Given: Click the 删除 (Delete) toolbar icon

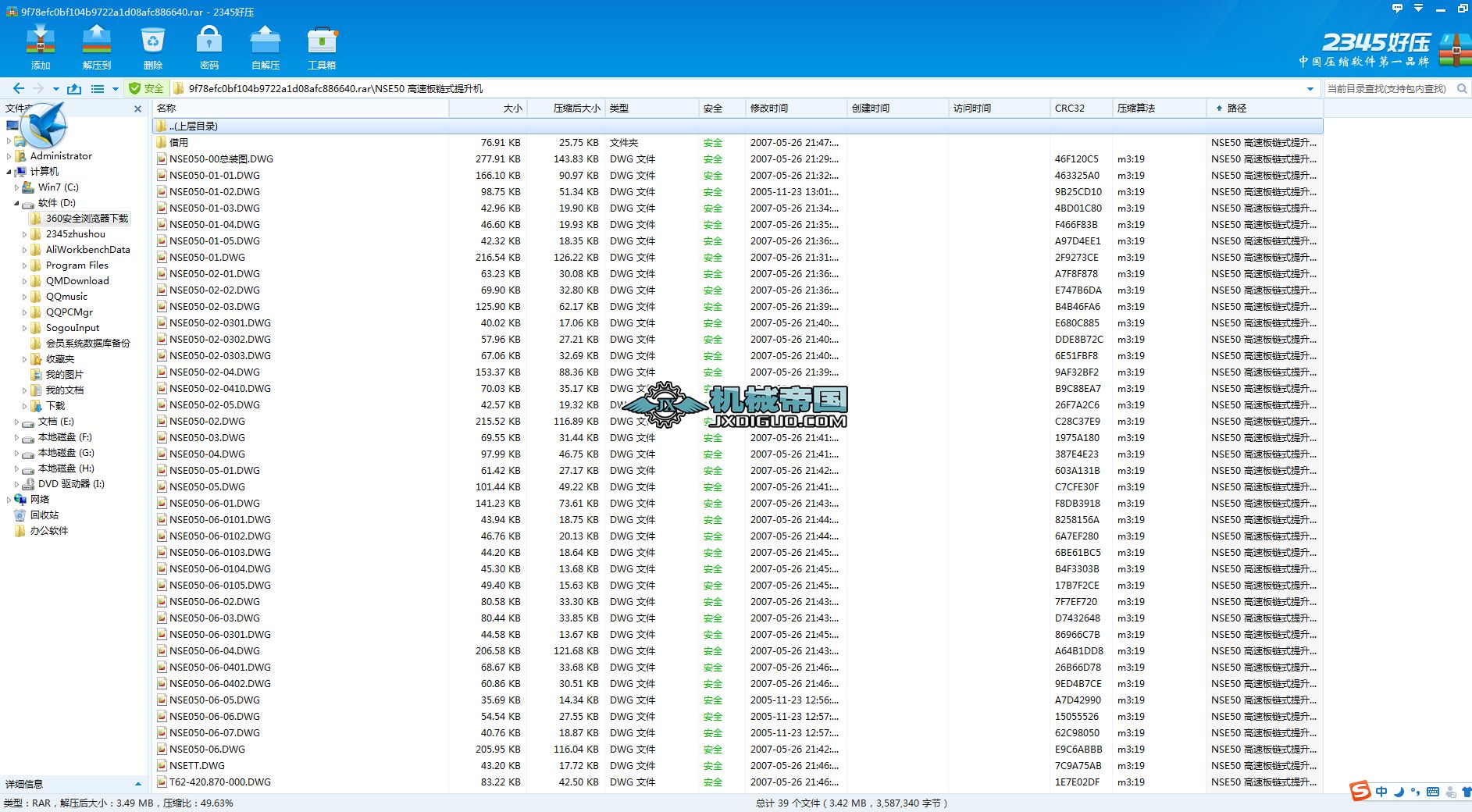Looking at the screenshot, I should [151, 45].
